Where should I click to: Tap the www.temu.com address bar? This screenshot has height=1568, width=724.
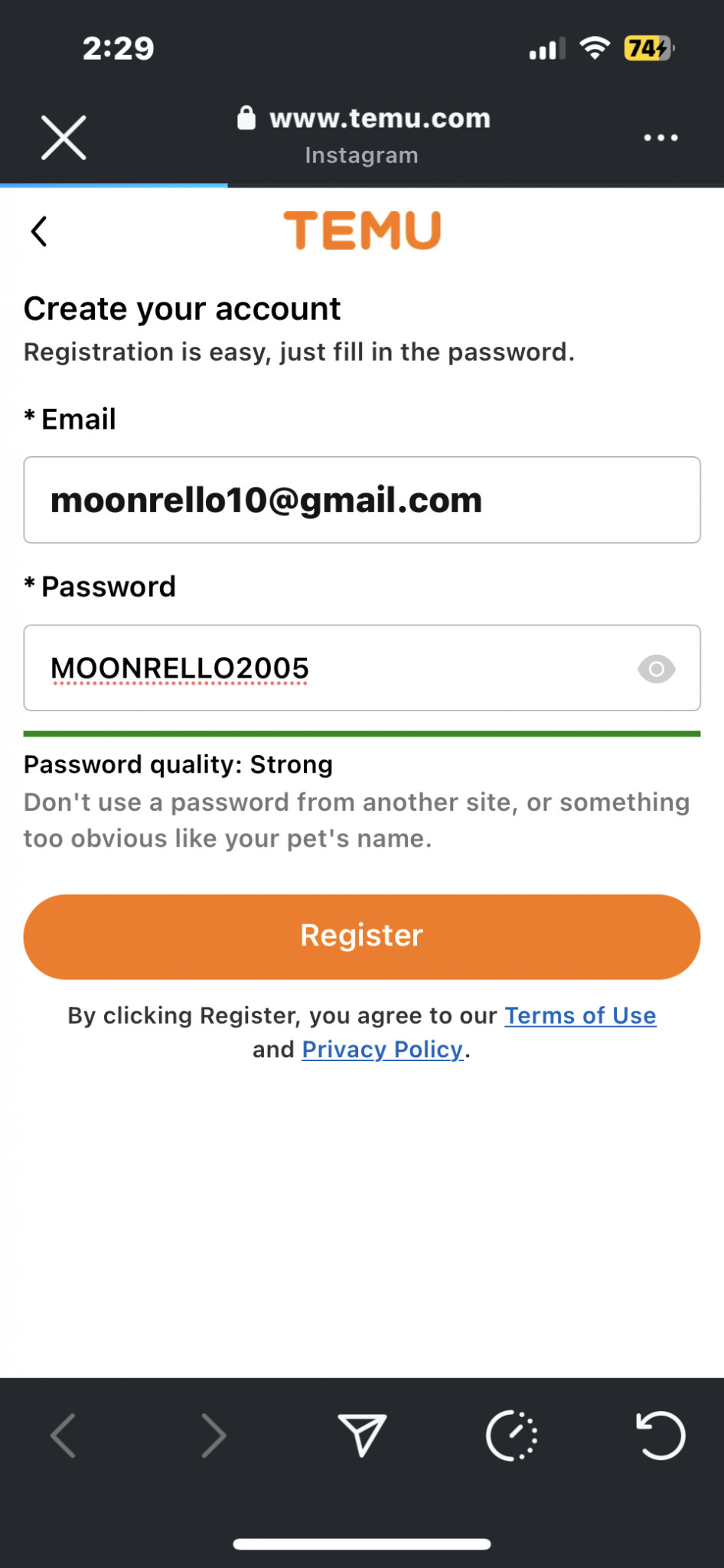click(380, 119)
